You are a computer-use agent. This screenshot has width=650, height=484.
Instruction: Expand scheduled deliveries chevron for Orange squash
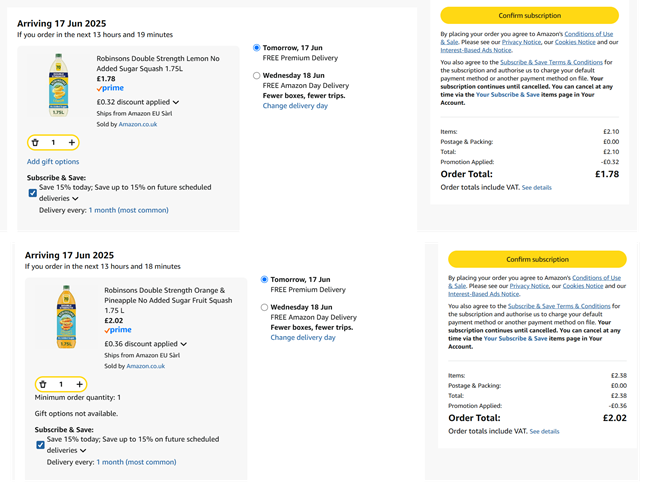[x=83, y=450]
